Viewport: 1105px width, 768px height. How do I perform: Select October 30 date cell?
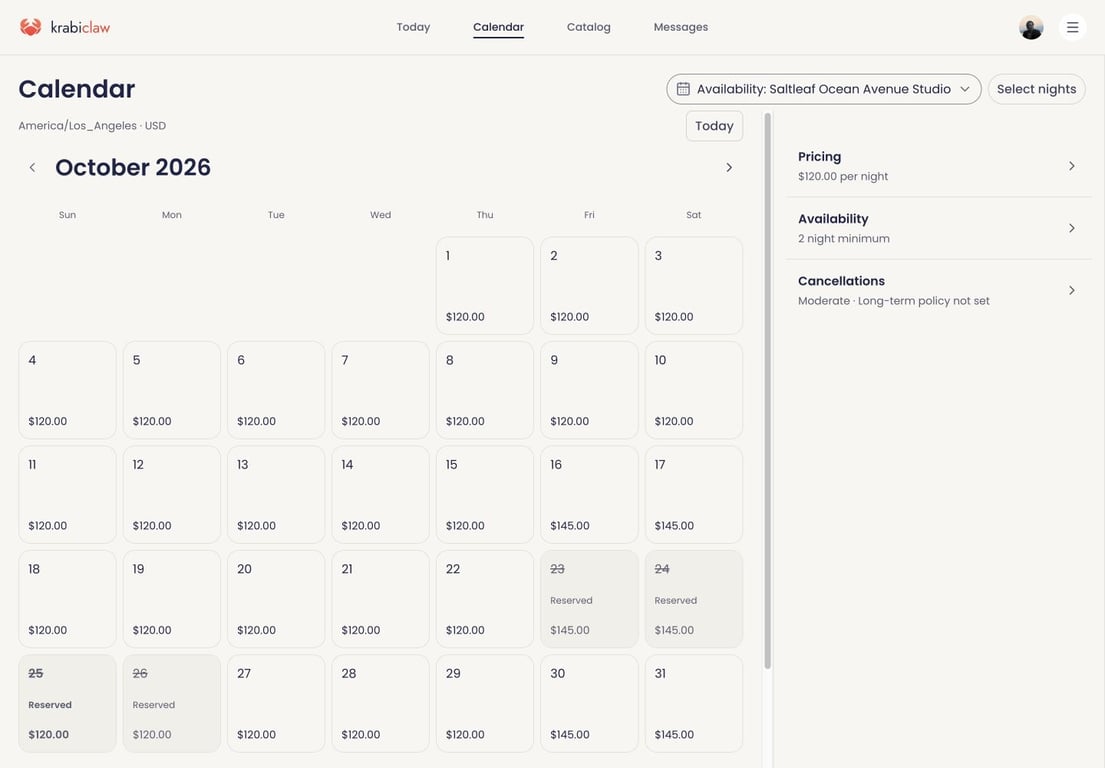click(x=589, y=703)
